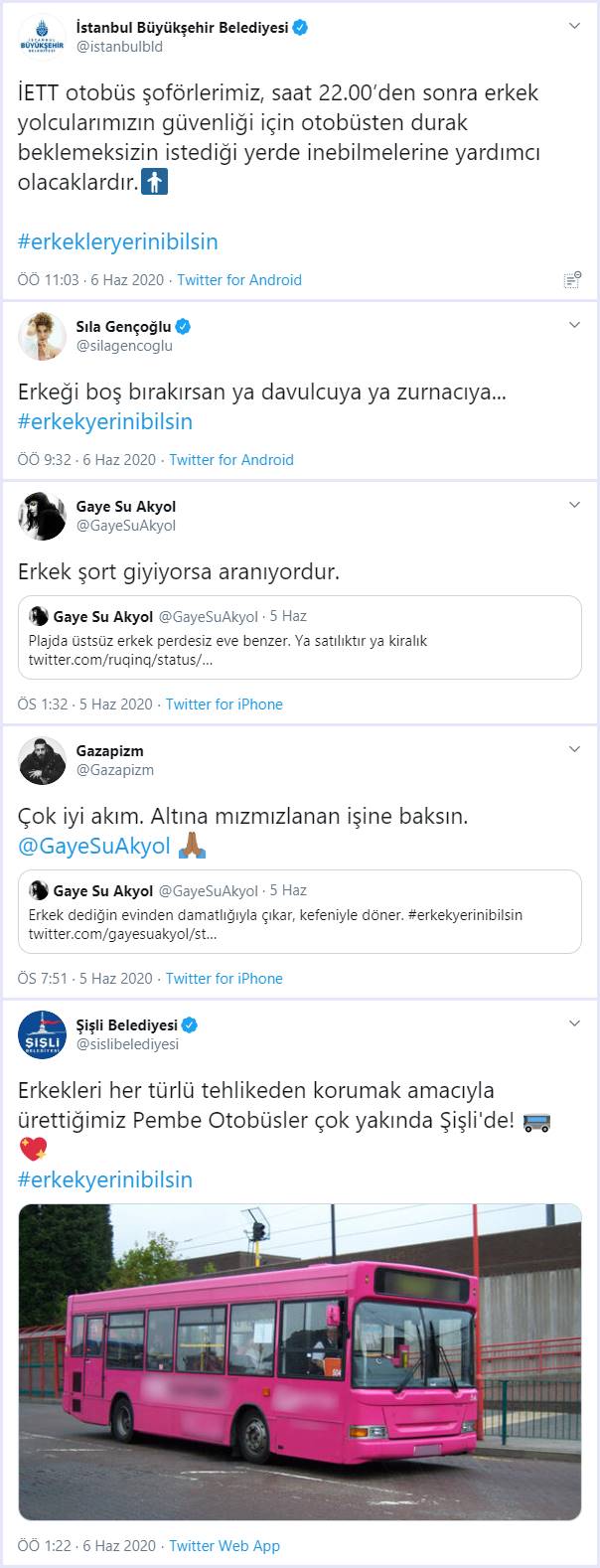Click the Twitter Web App source link
Screen dimensions: 600x1568
pos(225,1545)
